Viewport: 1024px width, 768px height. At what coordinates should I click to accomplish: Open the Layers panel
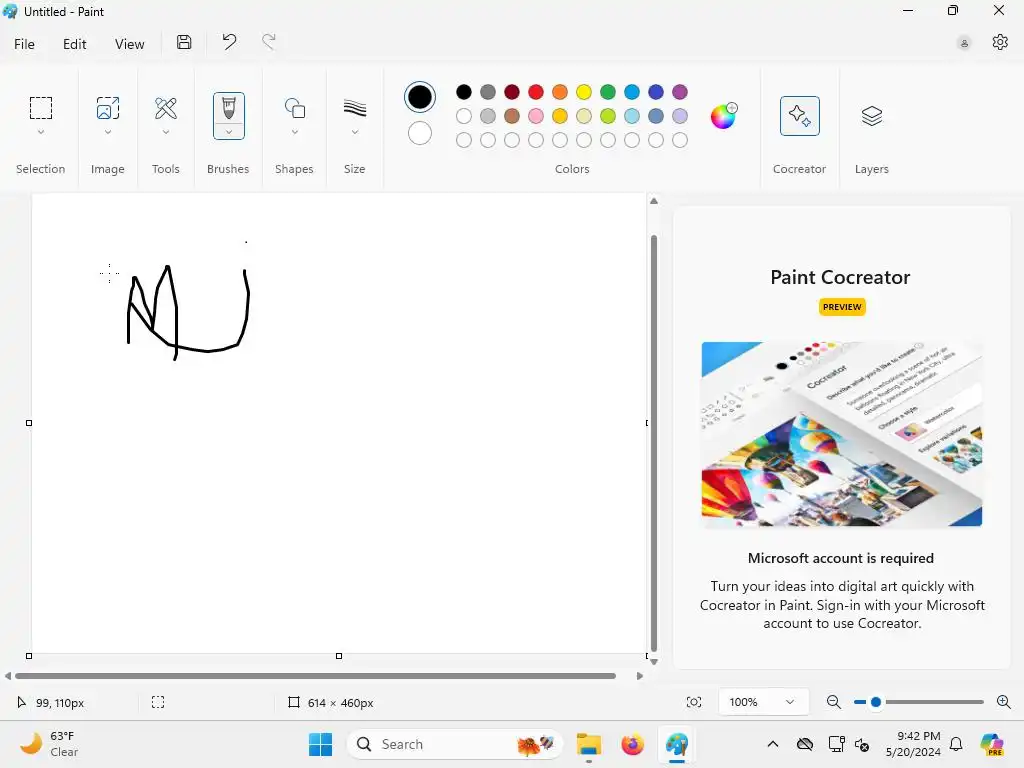pyautogui.click(x=872, y=116)
